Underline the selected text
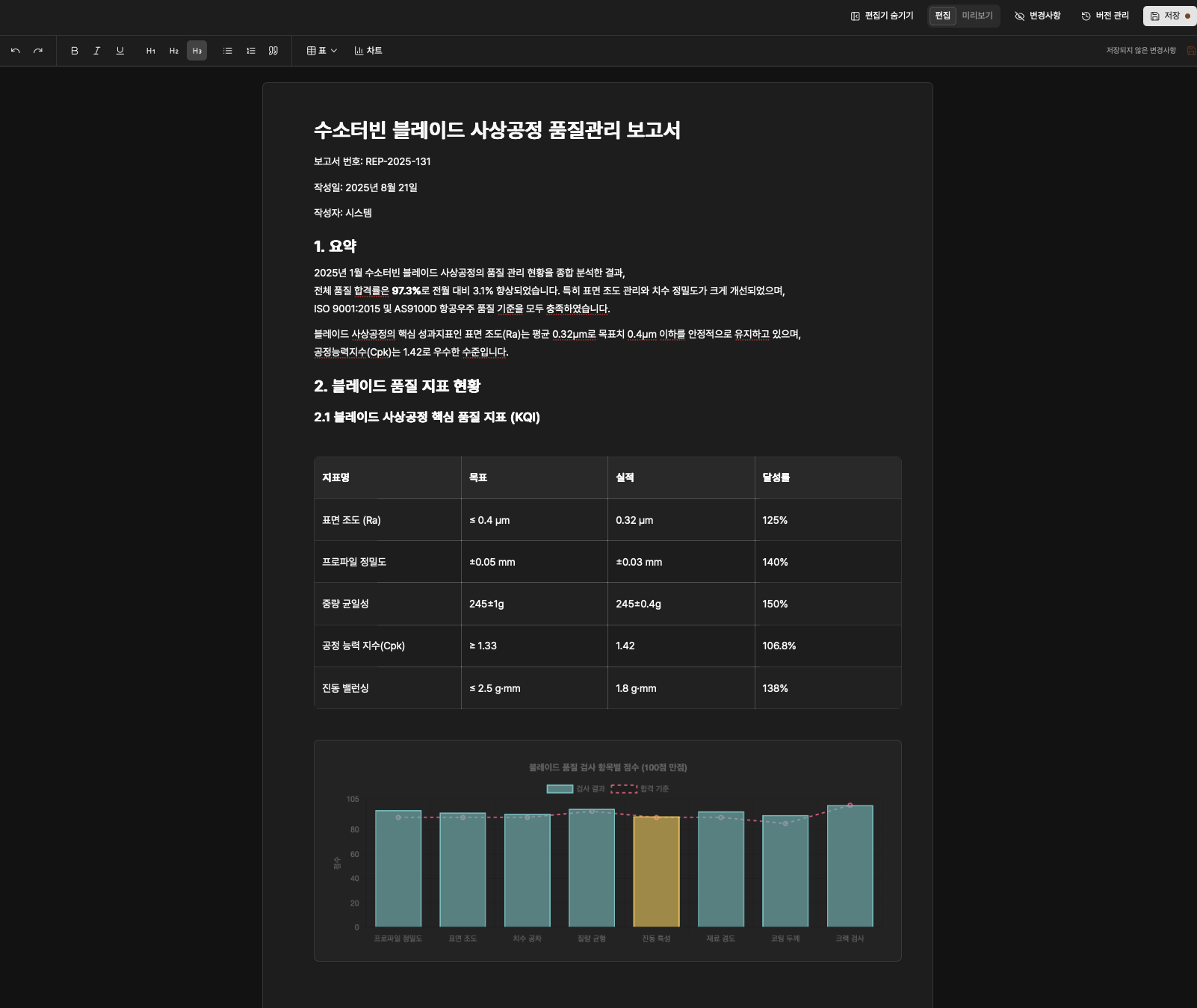Image resolution: width=1197 pixels, height=1008 pixels. [x=120, y=51]
